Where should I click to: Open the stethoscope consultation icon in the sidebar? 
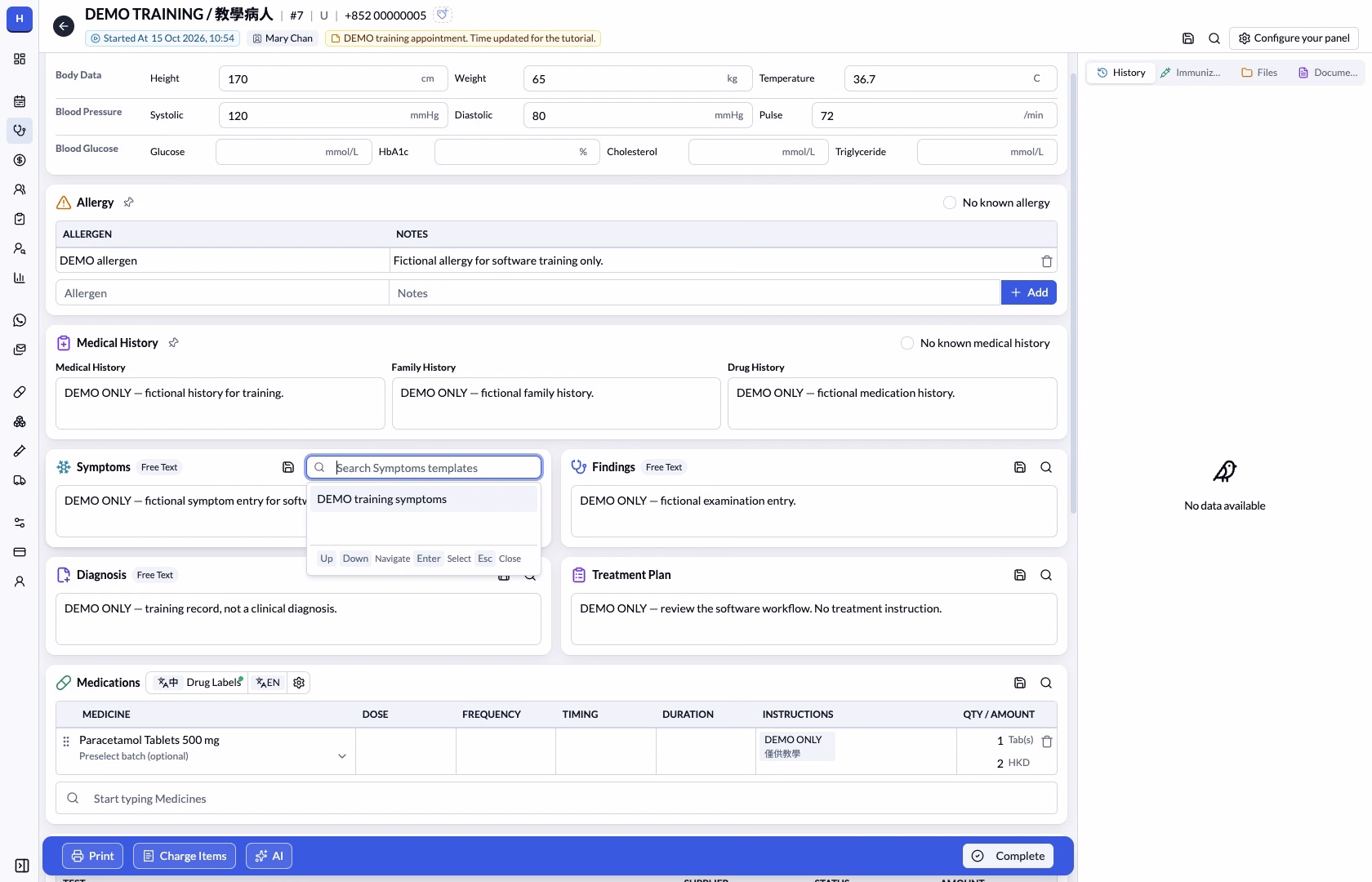pos(20,131)
